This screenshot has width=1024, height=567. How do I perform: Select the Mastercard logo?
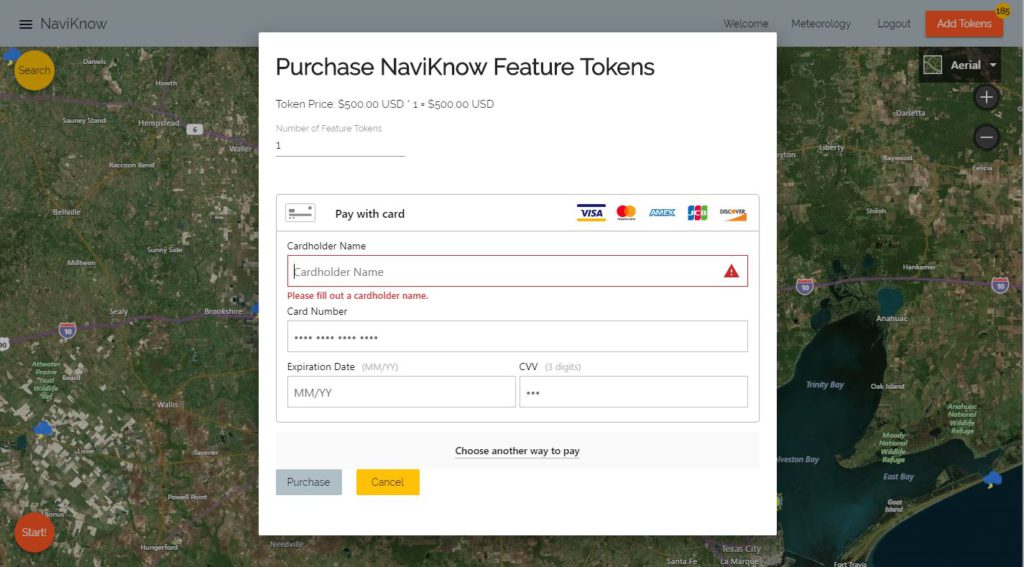pyautogui.click(x=626, y=213)
